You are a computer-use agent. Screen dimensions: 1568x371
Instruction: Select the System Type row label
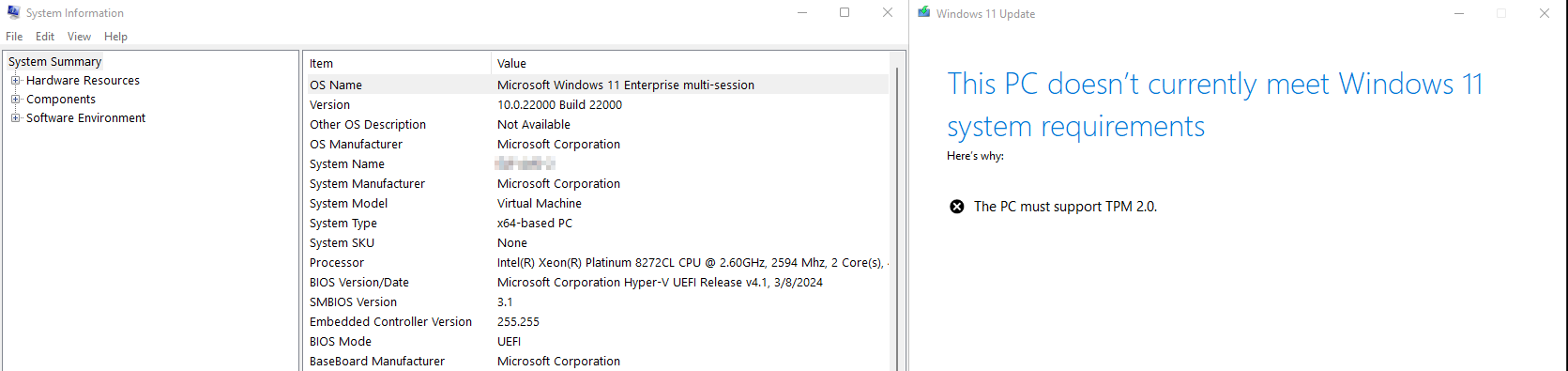click(343, 224)
